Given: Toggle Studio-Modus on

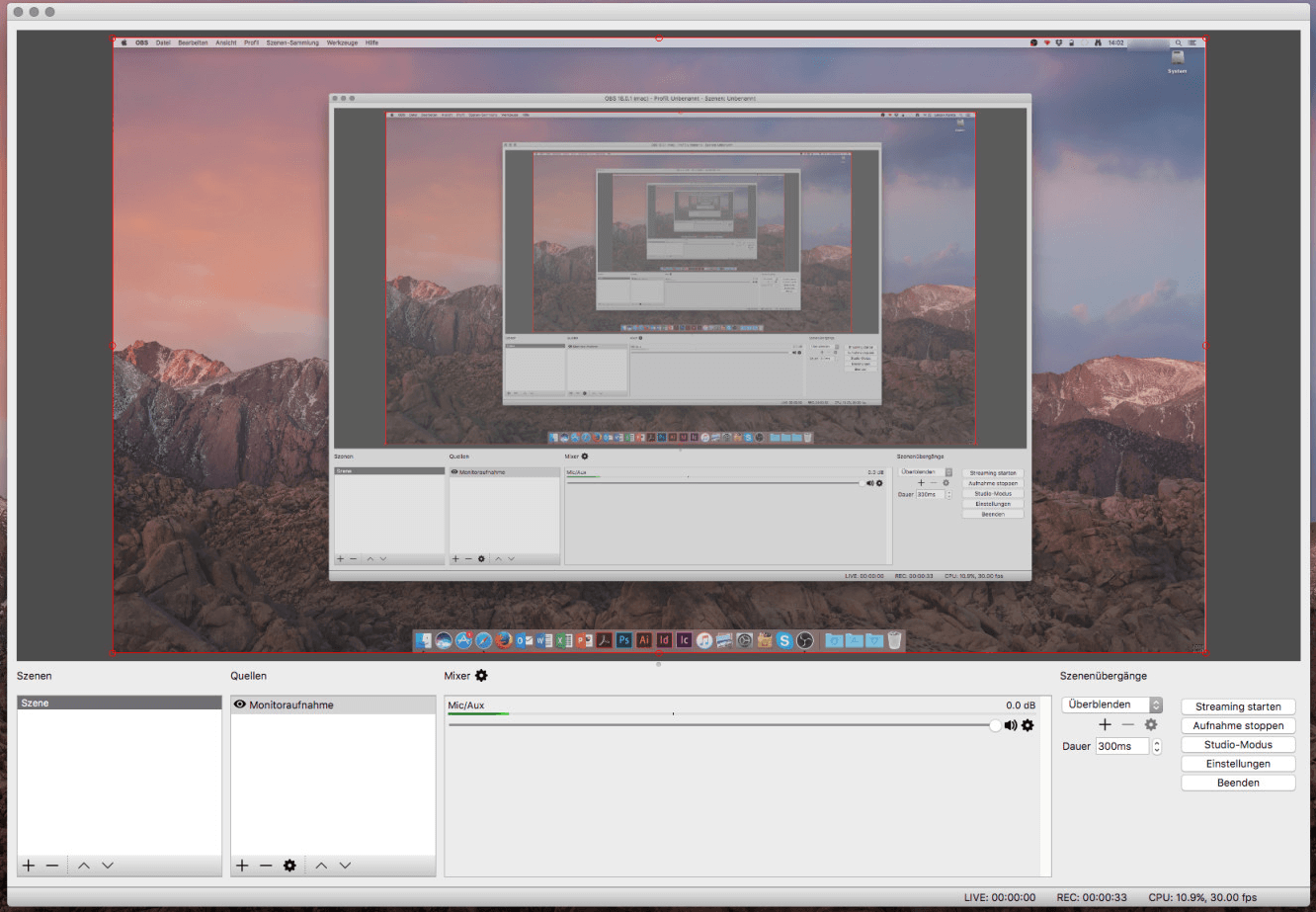Looking at the screenshot, I should pyautogui.click(x=1238, y=745).
